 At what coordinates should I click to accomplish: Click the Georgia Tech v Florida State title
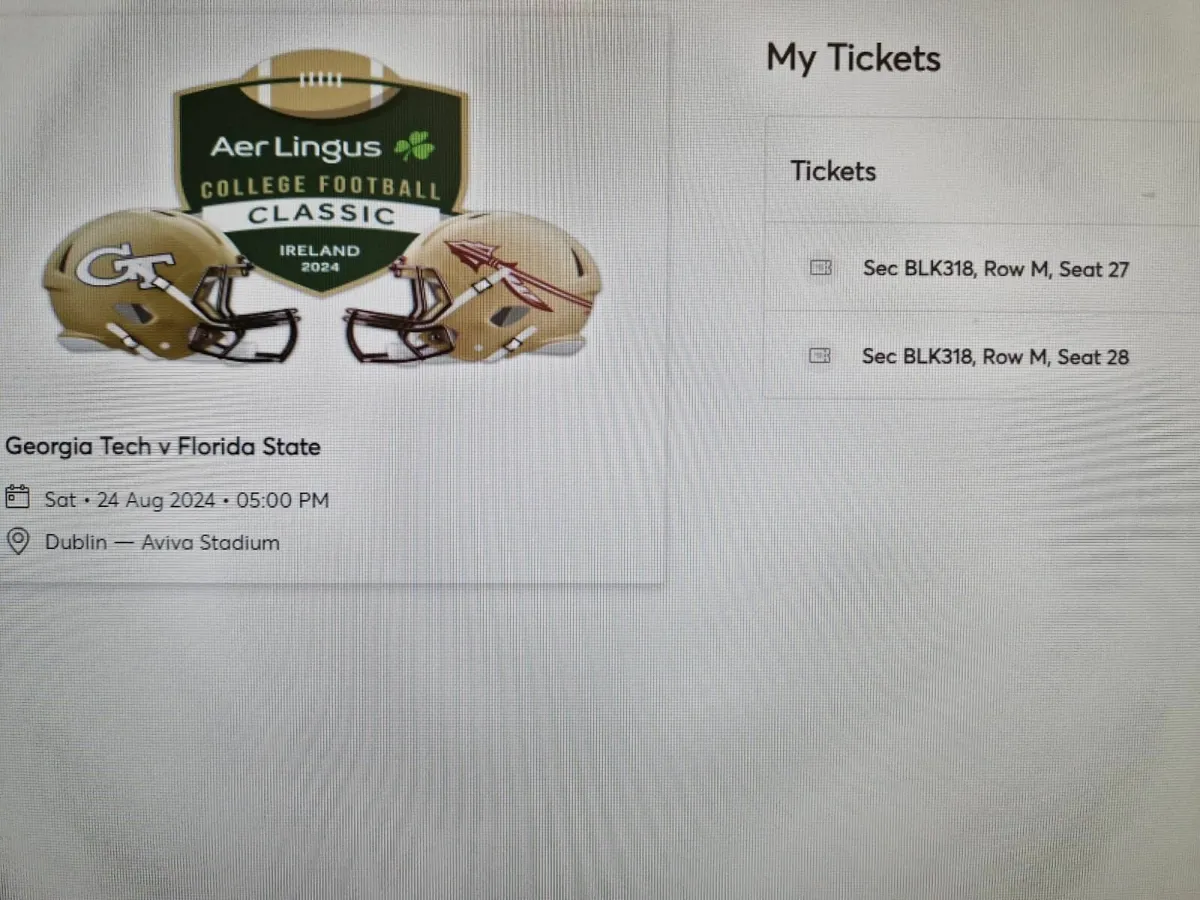pos(162,446)
